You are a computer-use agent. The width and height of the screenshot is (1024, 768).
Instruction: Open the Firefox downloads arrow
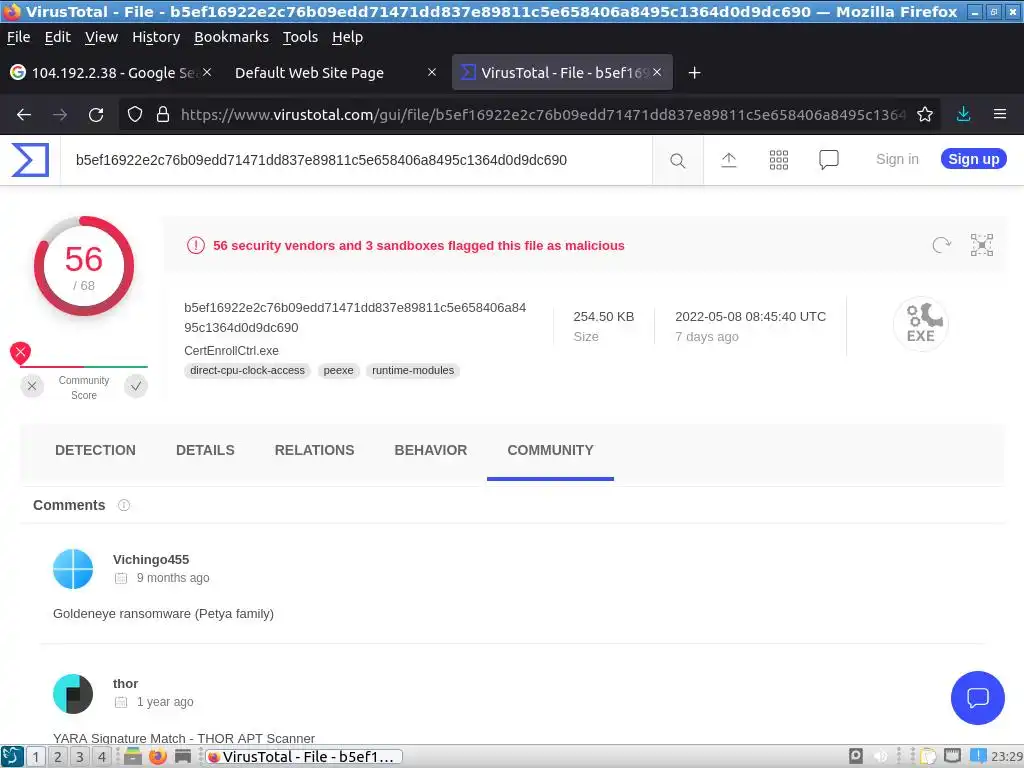pyautogui.click(x=963, y=115)
